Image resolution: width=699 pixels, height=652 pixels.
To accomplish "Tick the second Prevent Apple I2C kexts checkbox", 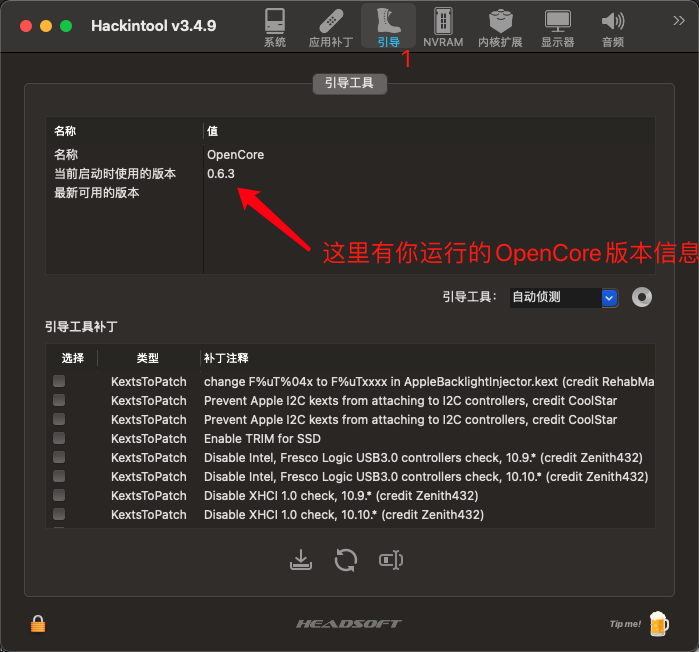I will coord(59,419).
